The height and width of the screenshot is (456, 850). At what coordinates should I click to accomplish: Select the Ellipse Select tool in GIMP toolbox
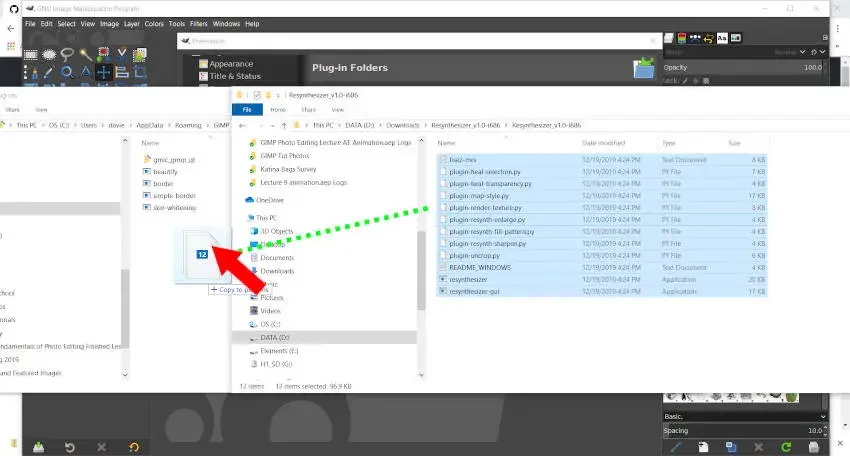49,55
